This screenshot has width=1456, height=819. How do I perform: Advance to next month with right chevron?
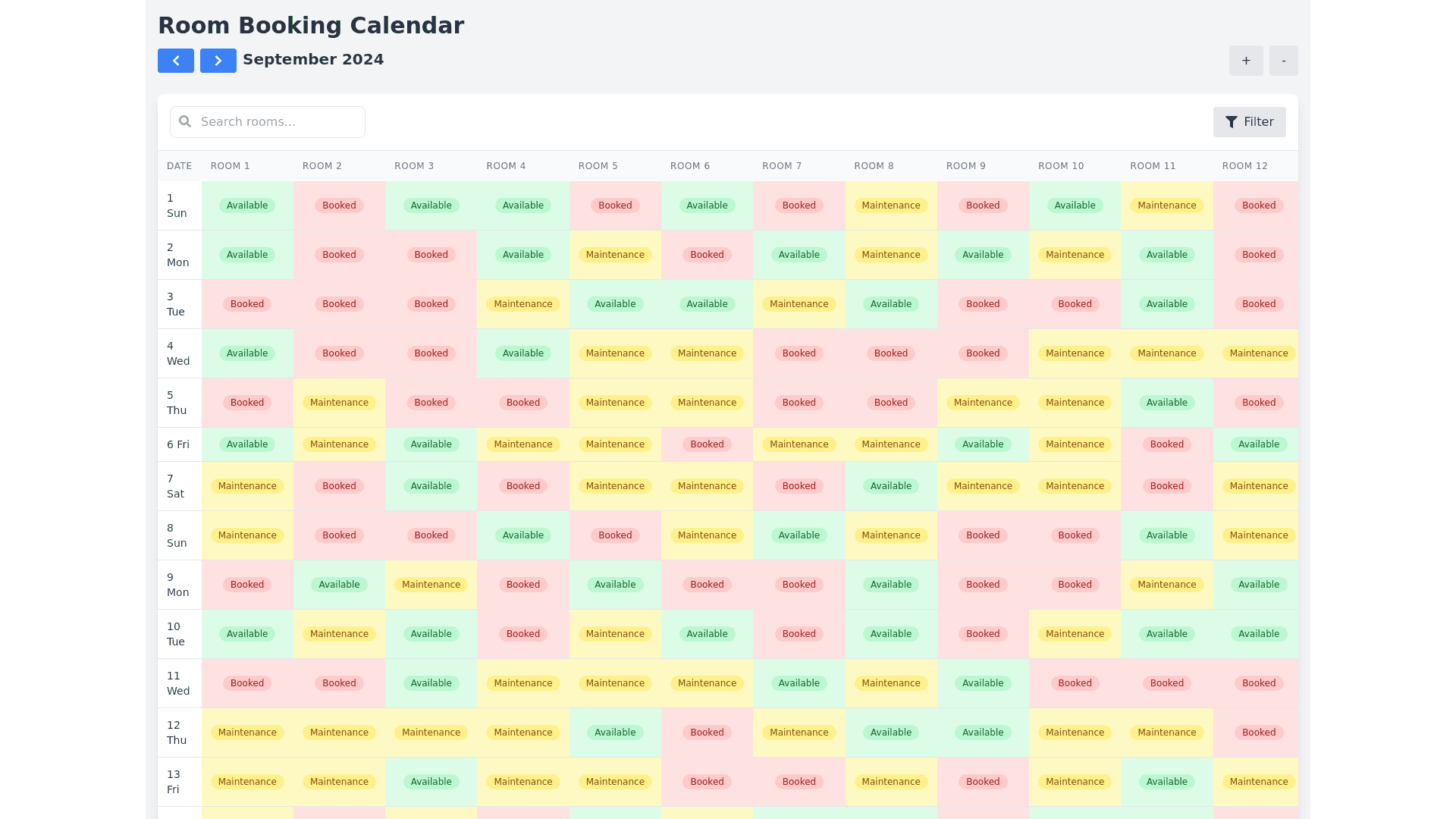(x=218, y=61)
